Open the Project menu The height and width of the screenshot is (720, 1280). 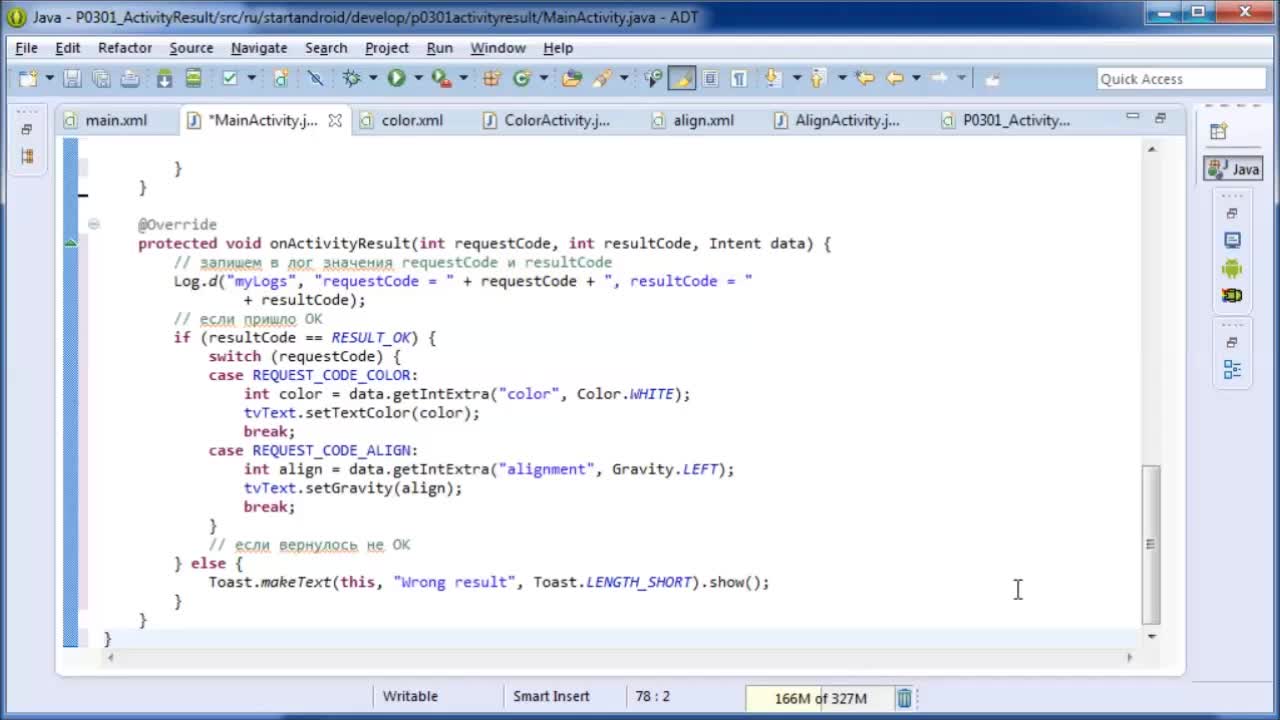click(387, 48)
